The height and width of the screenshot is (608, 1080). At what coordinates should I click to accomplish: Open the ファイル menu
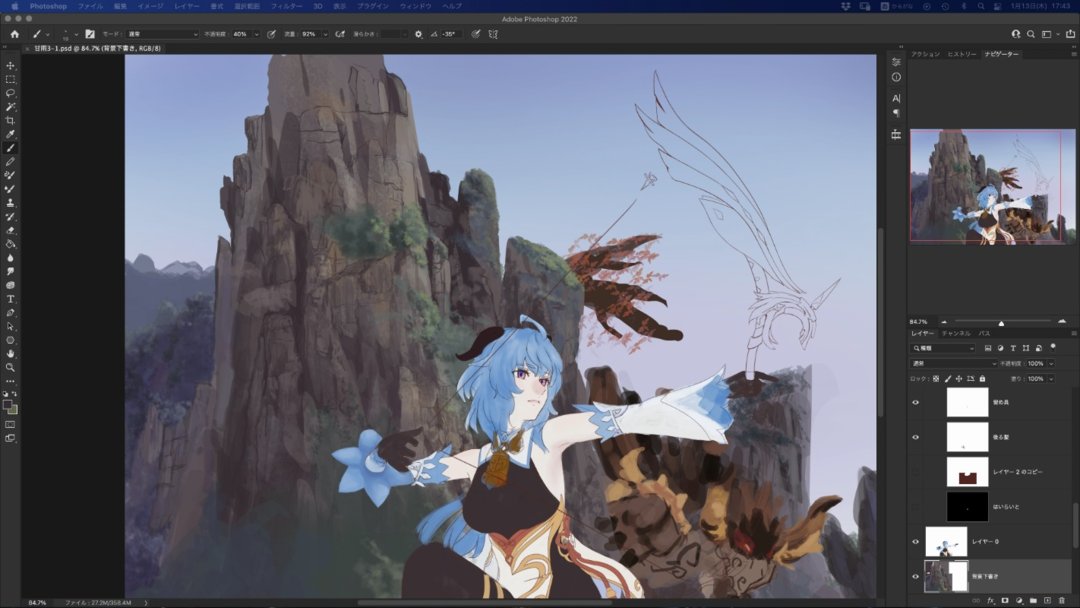(x=90, y=6)
